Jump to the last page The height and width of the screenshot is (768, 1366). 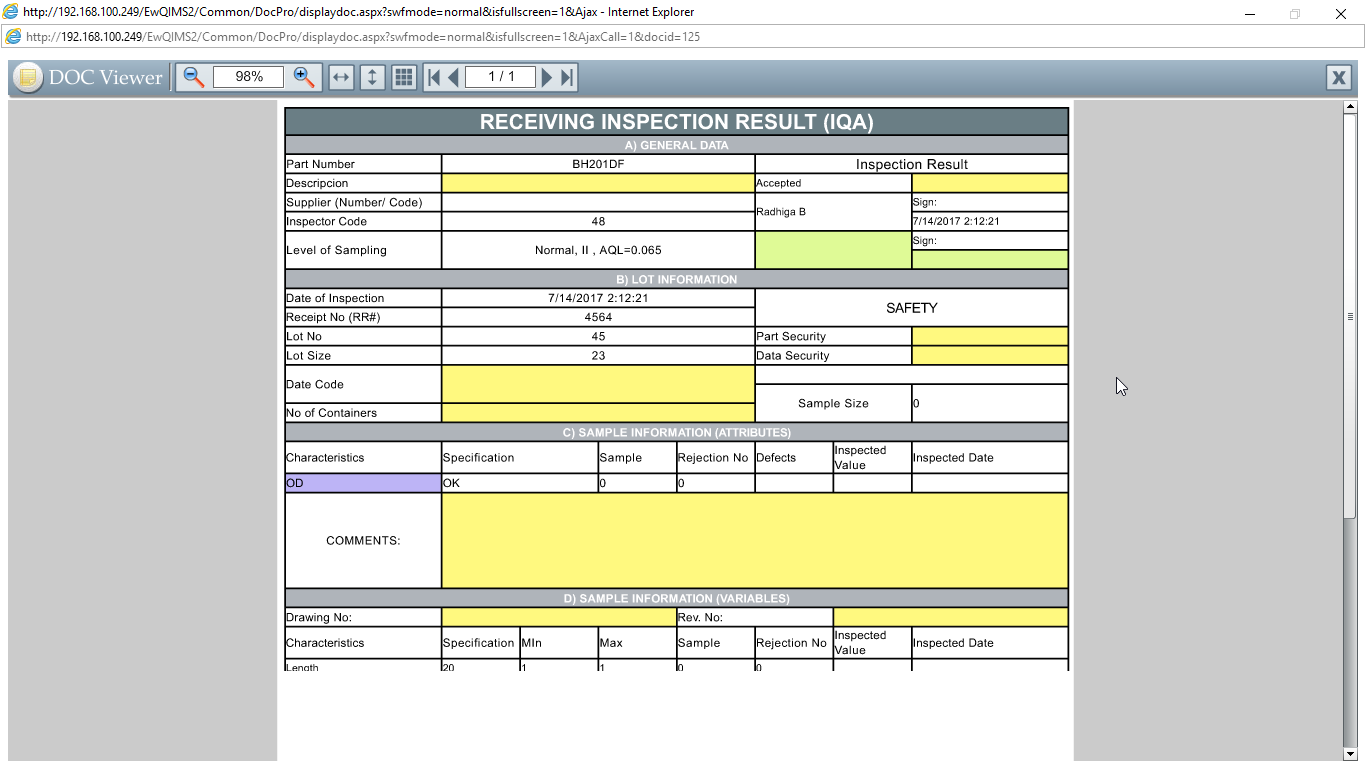(x=567, y=77)
